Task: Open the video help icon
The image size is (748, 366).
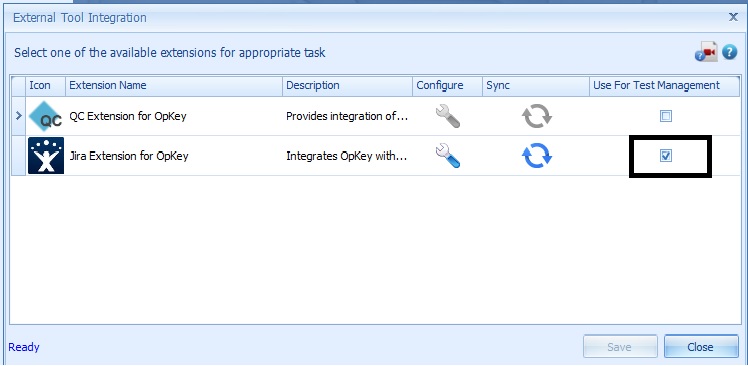Action: point(706,52)
